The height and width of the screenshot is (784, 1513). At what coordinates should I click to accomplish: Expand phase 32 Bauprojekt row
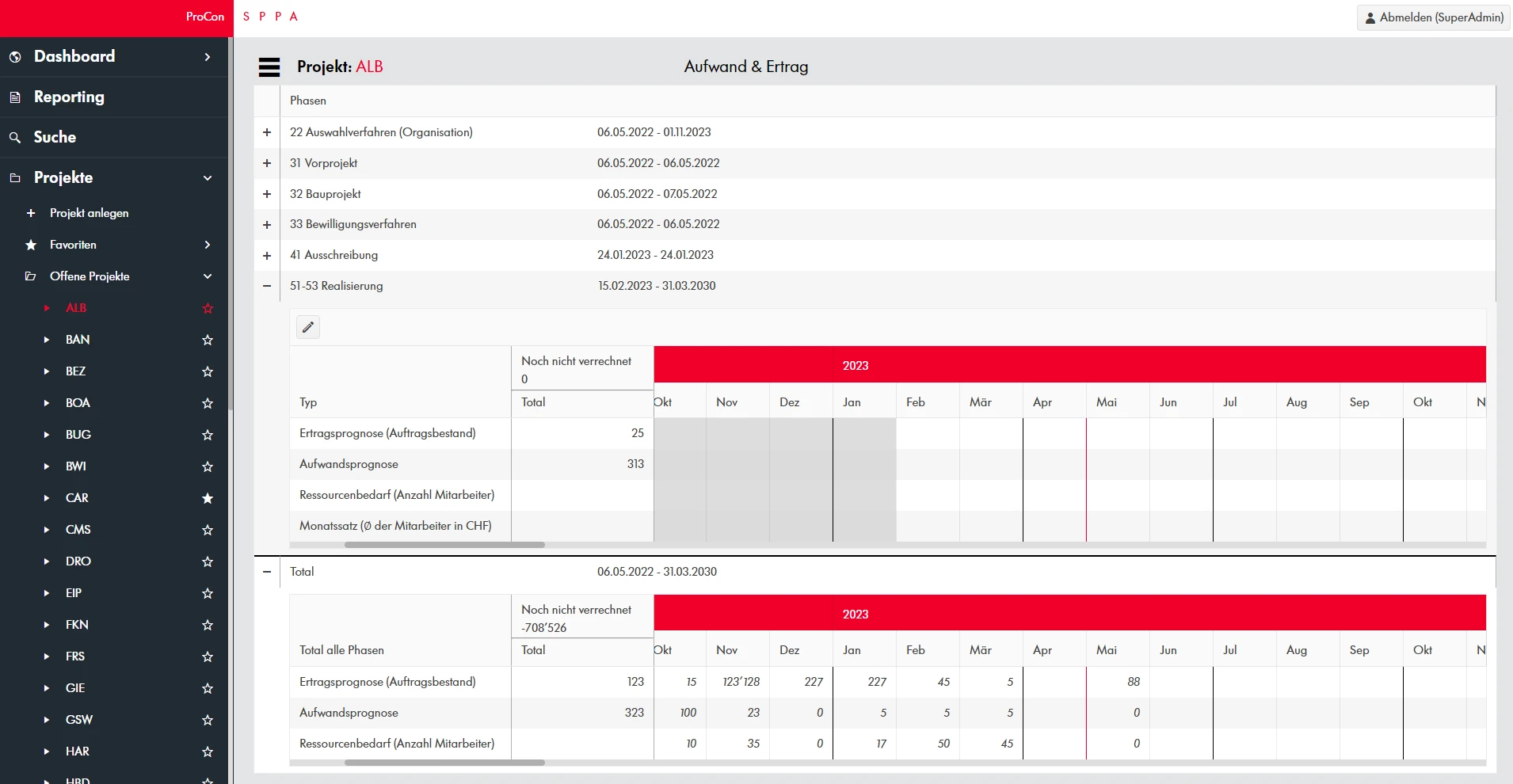[267, 194]
